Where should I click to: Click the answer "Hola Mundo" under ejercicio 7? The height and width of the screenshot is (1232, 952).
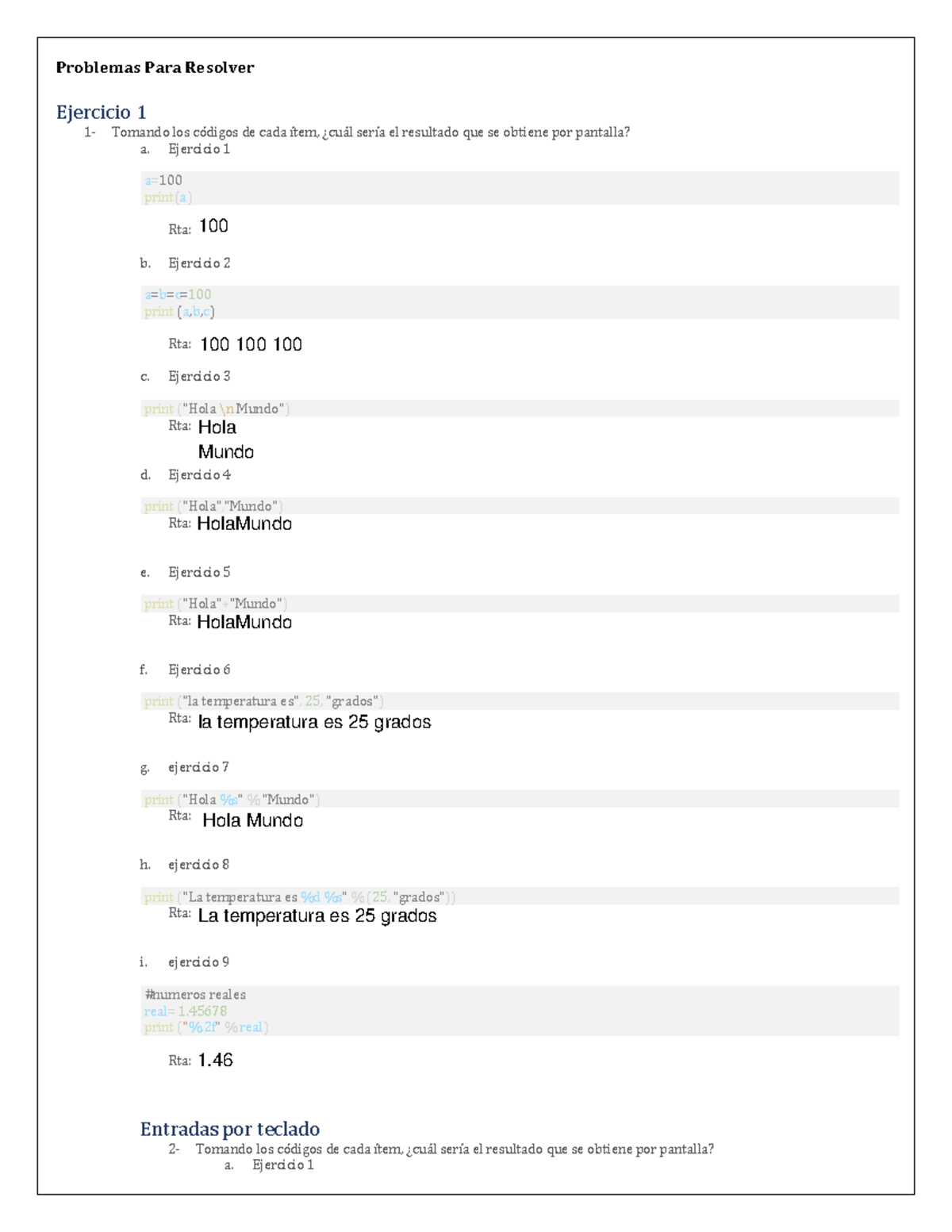point(252,820)
